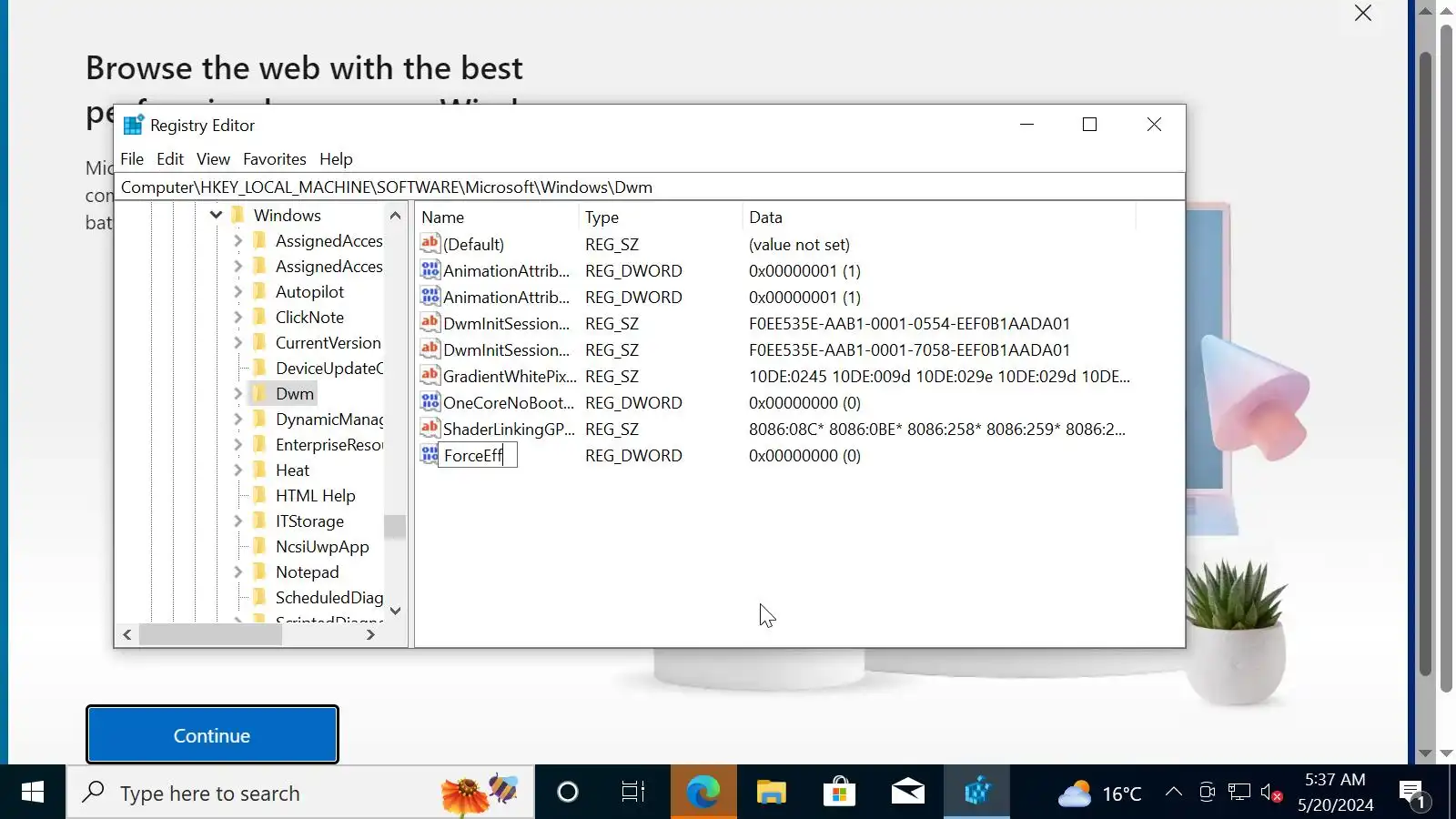Click the tree pane scroll-left arrow
Screen dimensions: 1456x819
(x=127, y=635)
